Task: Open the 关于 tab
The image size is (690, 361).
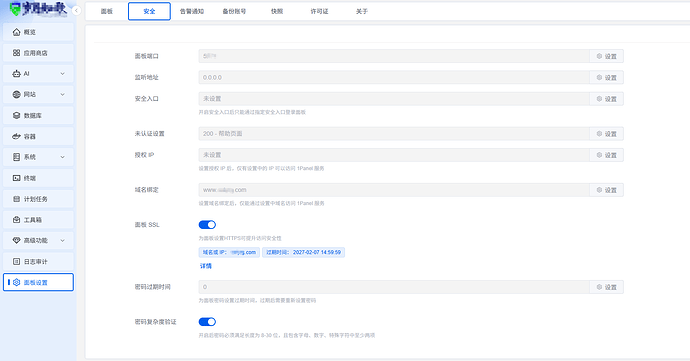Action: [362, 11]
